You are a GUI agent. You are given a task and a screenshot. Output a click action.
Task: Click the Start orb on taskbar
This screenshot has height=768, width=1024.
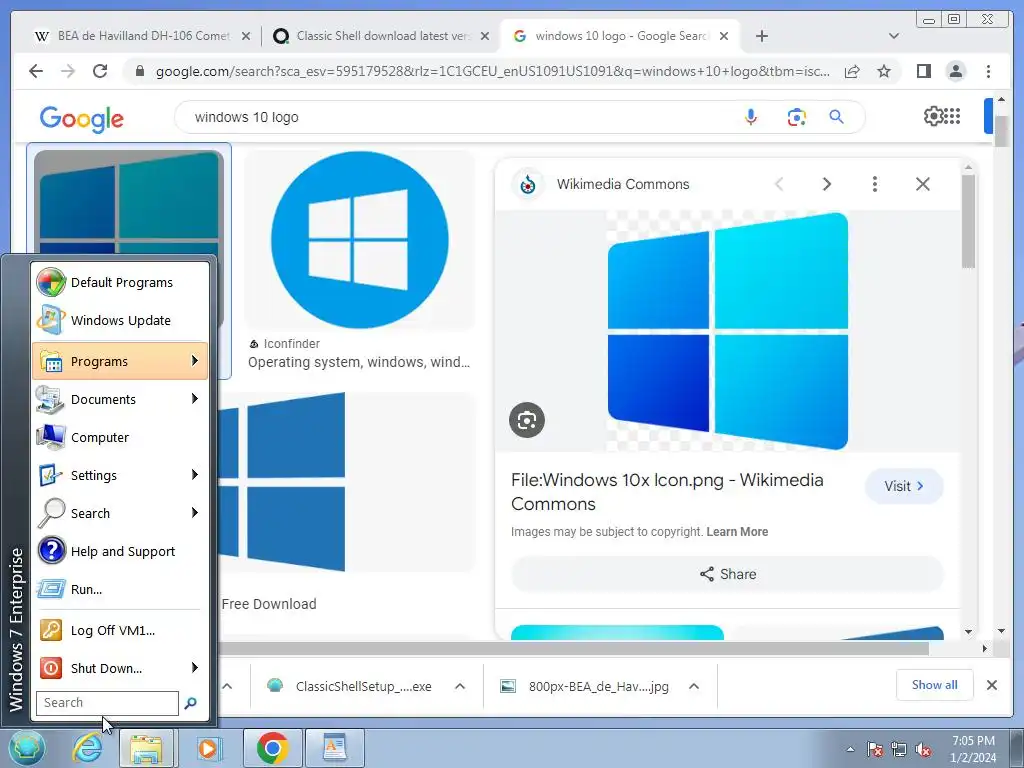coord(26,748)
